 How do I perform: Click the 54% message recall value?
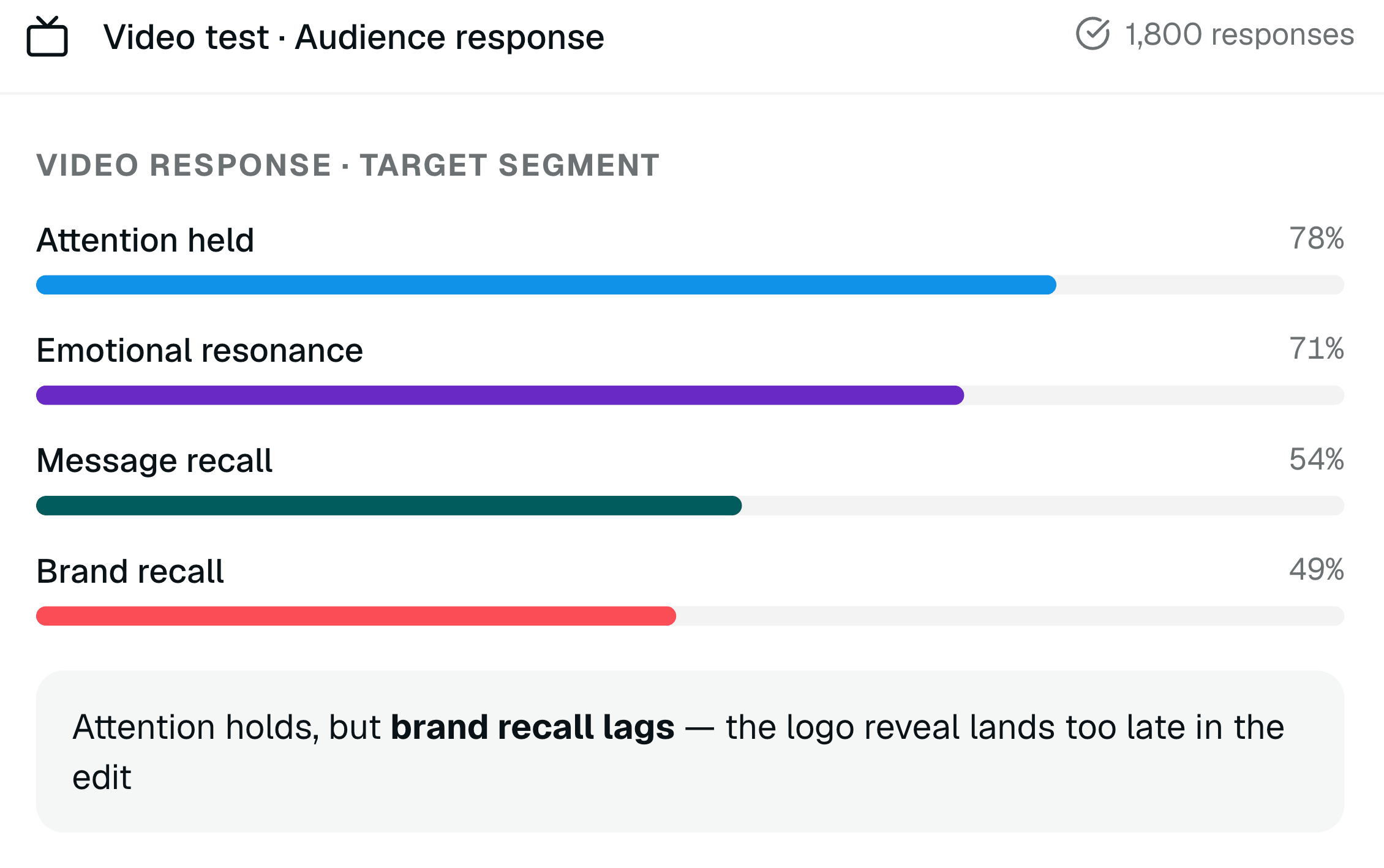coord(1317,459)
